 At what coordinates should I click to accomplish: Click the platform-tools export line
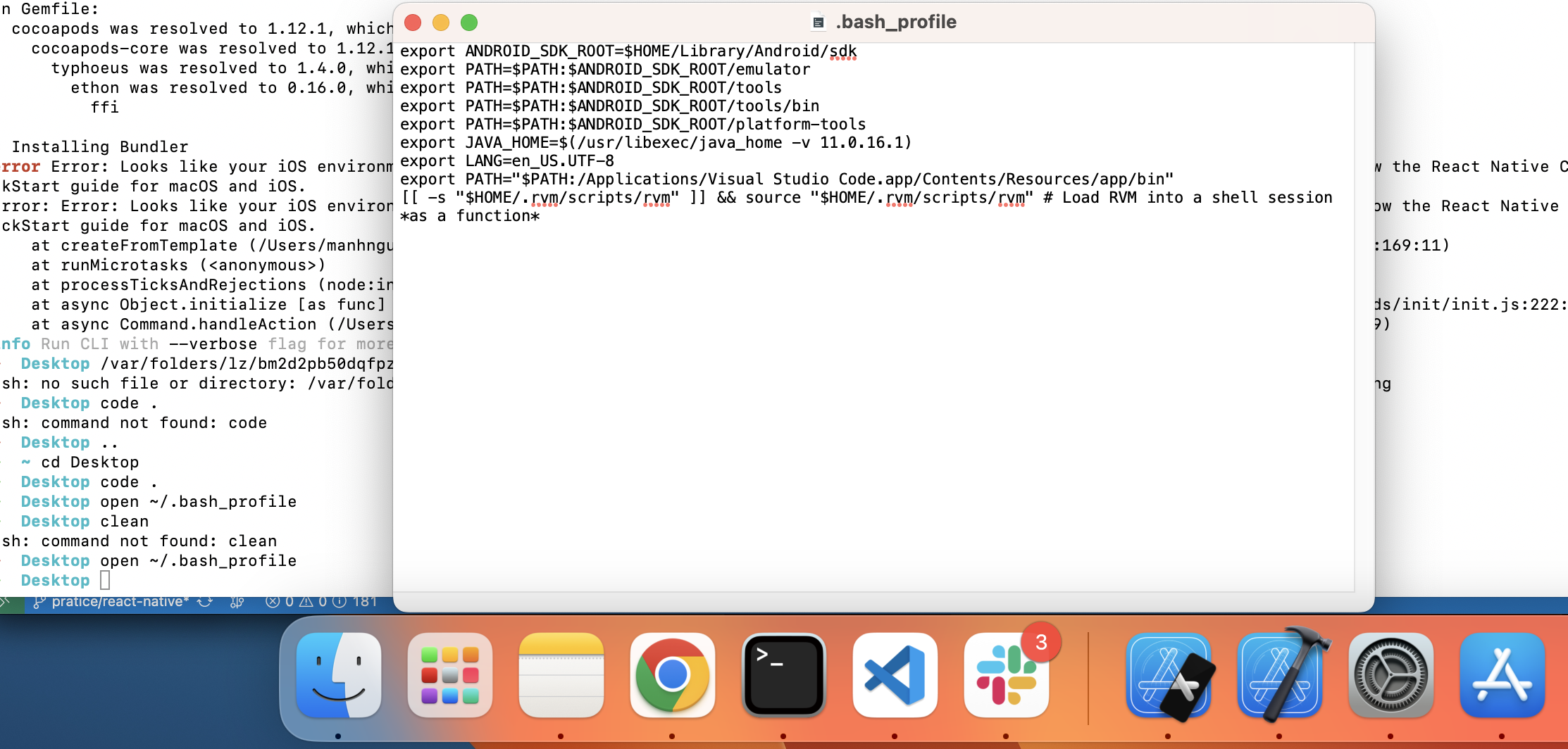633,125
